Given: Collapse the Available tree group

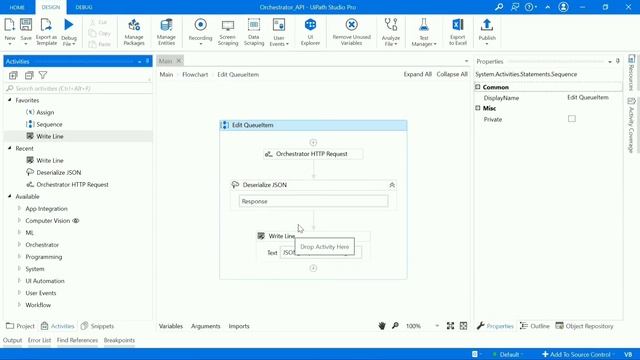Looking at the screenshot, I should (x=10, y=196).
